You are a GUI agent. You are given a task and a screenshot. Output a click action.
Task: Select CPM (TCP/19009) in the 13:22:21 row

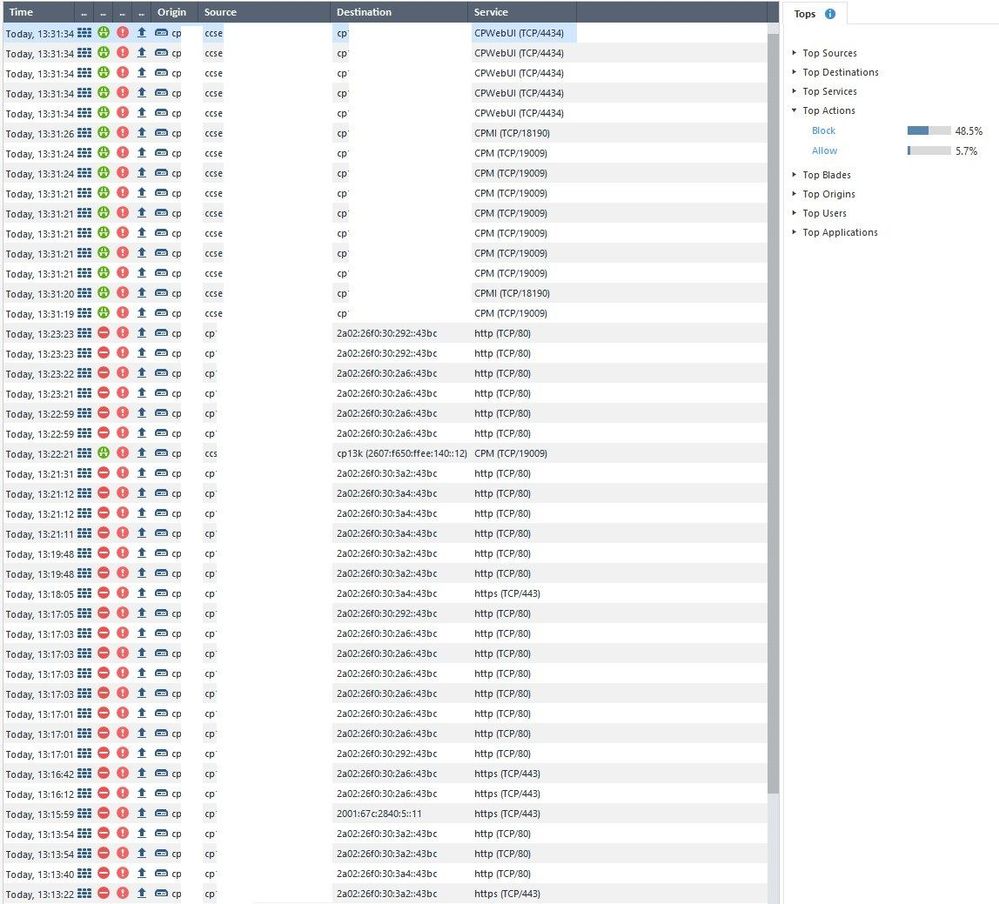tap(510, 453)
